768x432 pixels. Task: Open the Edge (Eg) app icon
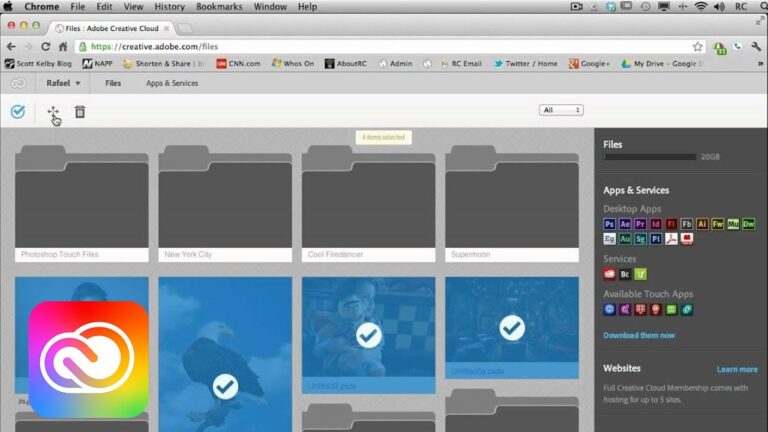coord(609,239)
